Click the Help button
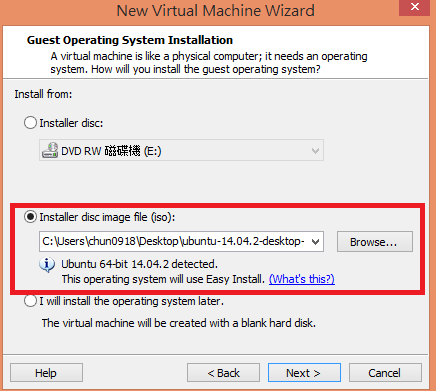 point(46,373)
